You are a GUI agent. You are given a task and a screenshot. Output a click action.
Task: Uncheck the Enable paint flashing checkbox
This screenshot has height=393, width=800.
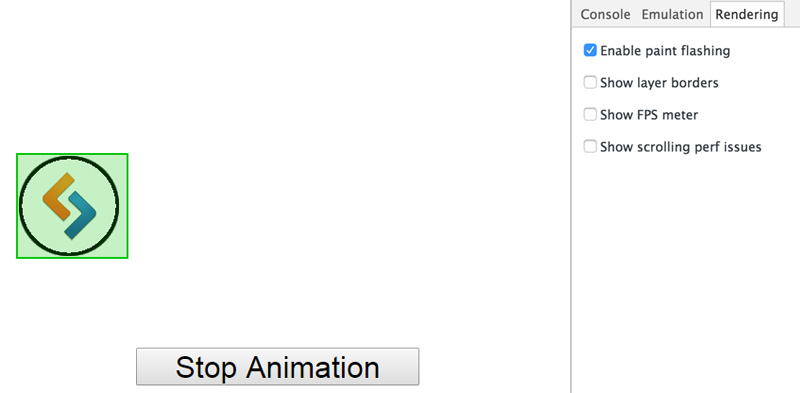pyautogui.click(x=590, y=51)
